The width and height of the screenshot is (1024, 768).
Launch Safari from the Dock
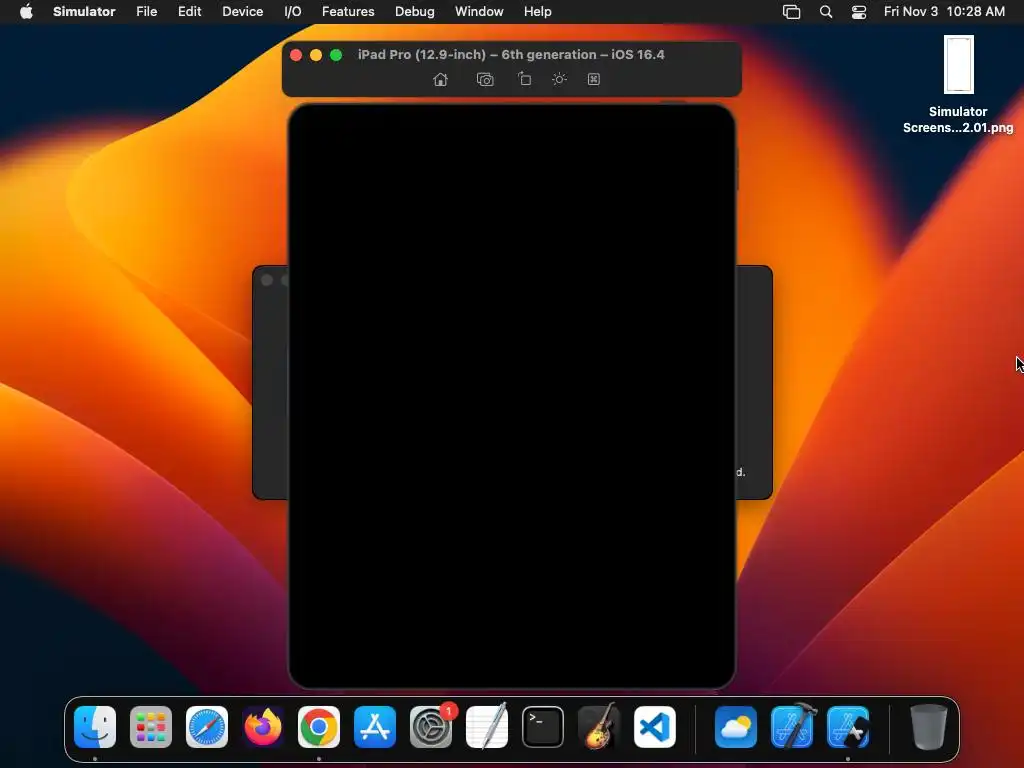(x=207, y=727)
